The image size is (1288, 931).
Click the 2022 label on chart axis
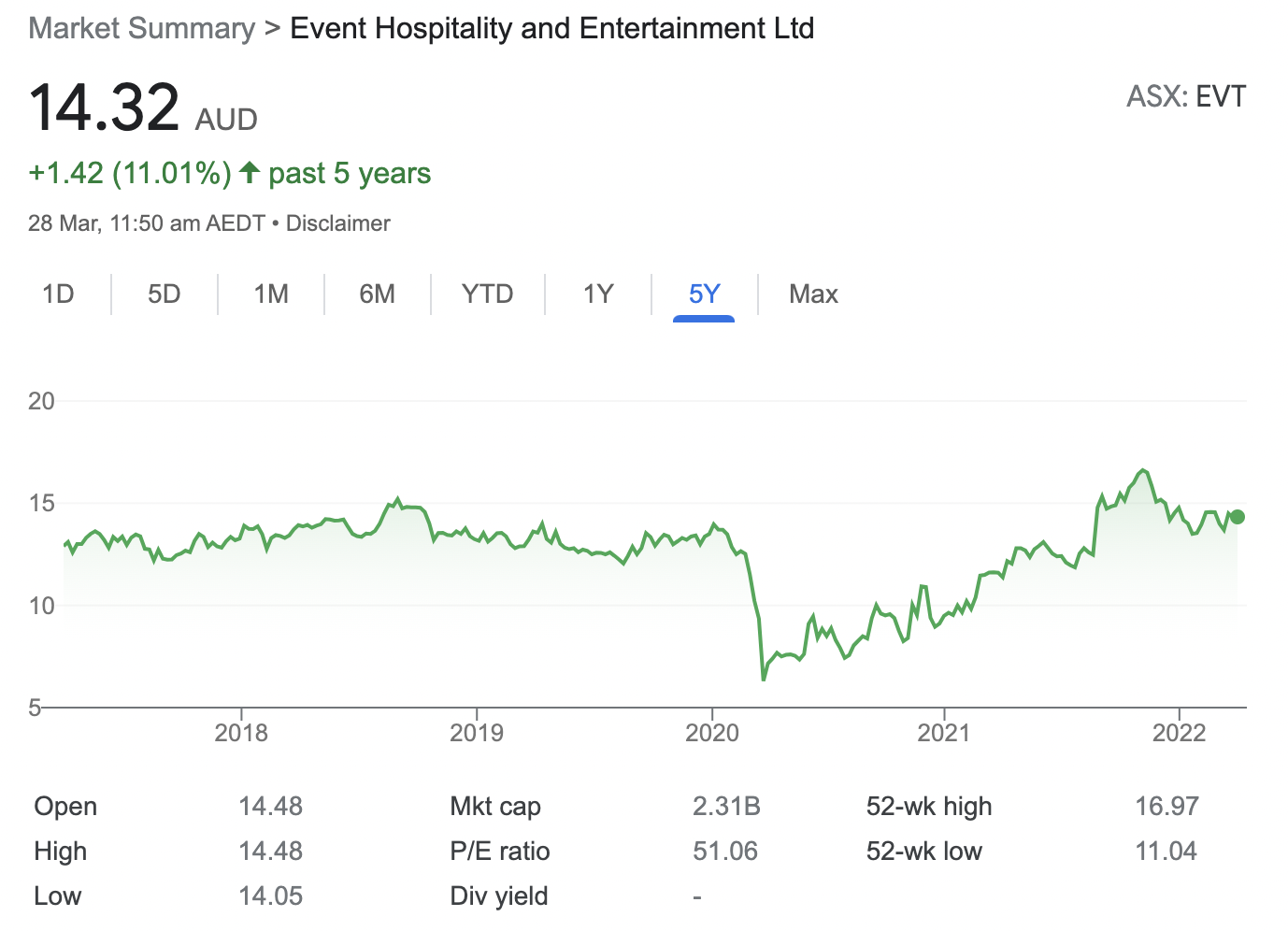[x=1179, y=732]
